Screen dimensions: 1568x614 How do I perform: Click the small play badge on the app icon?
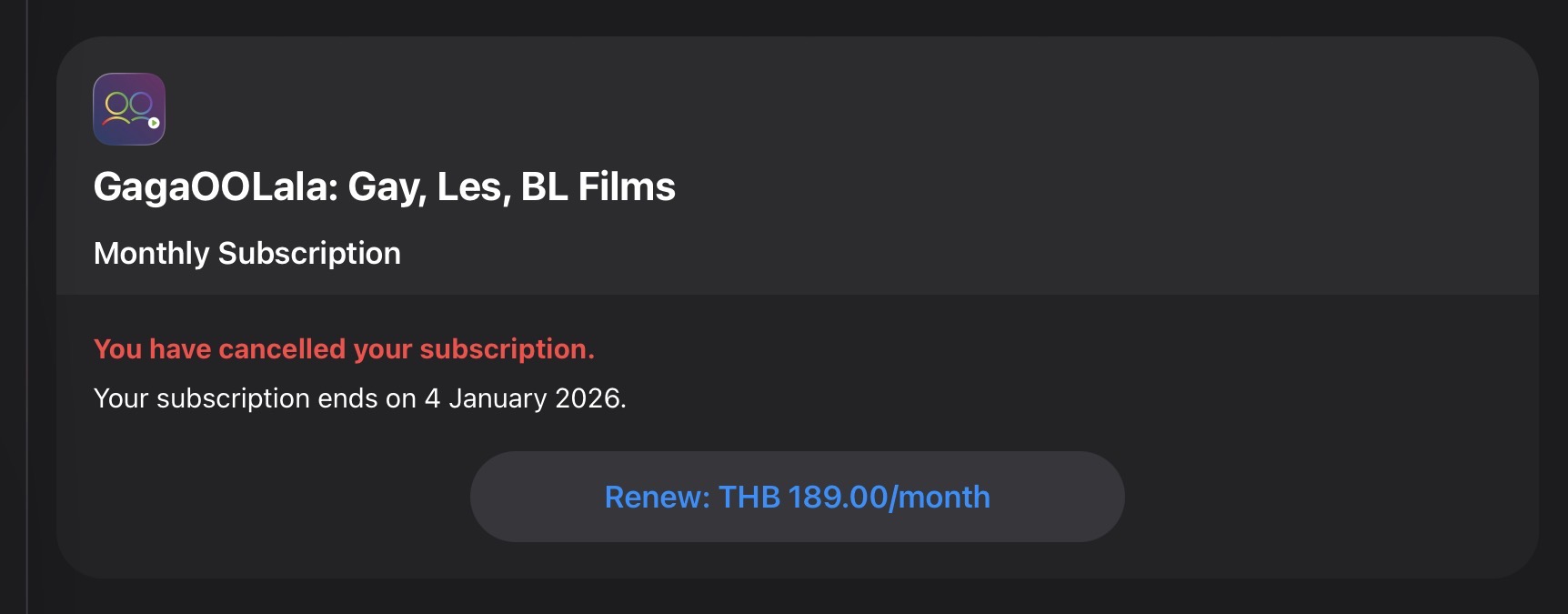(154, 123)
